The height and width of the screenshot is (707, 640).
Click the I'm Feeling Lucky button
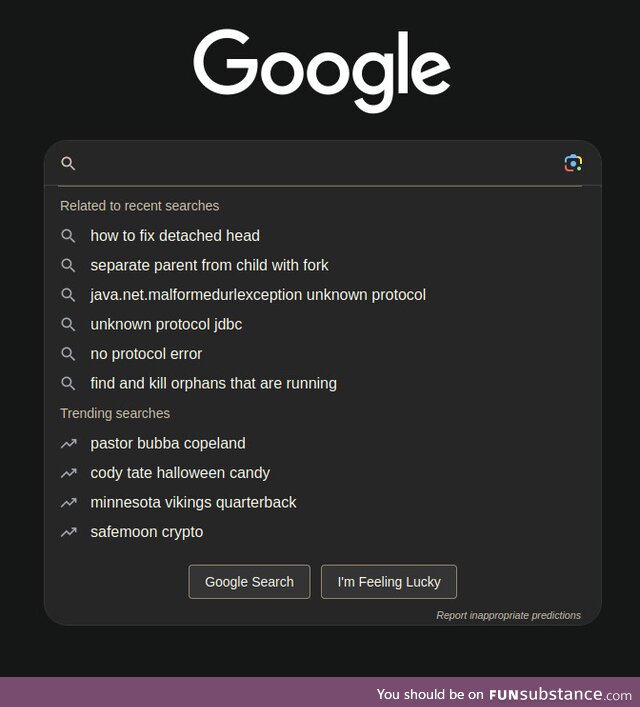tap(389, 582)
